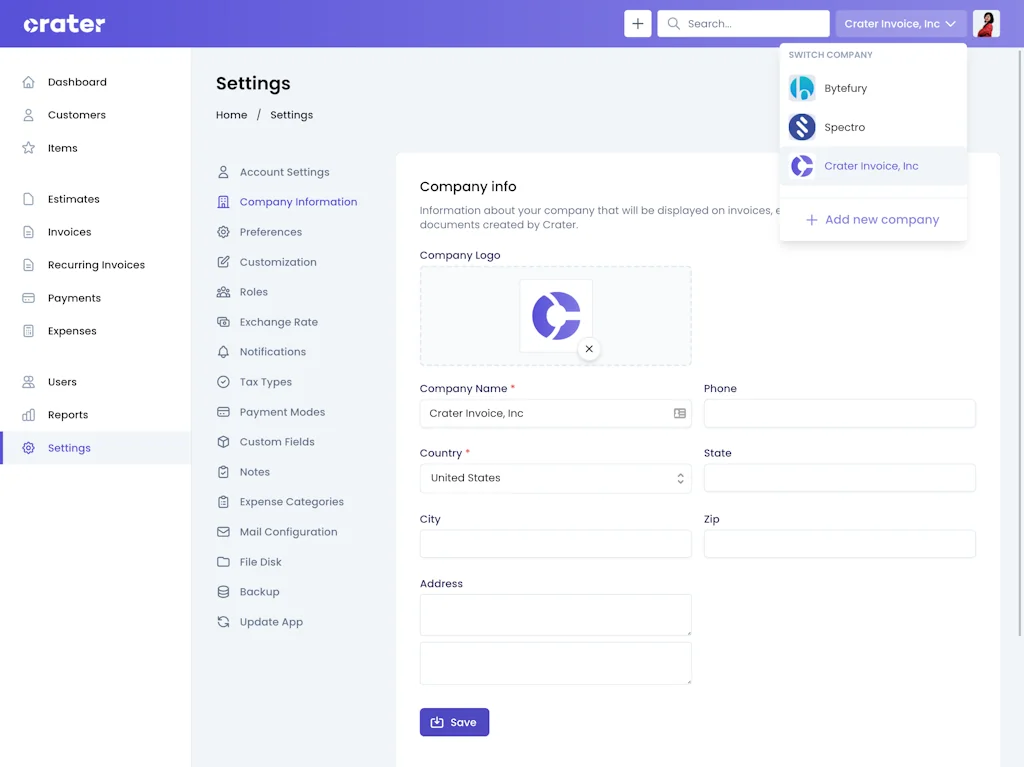Viewport: 1024px width, 767px height.
Task: Click the Save button
Action: click(x=454, y=722)
